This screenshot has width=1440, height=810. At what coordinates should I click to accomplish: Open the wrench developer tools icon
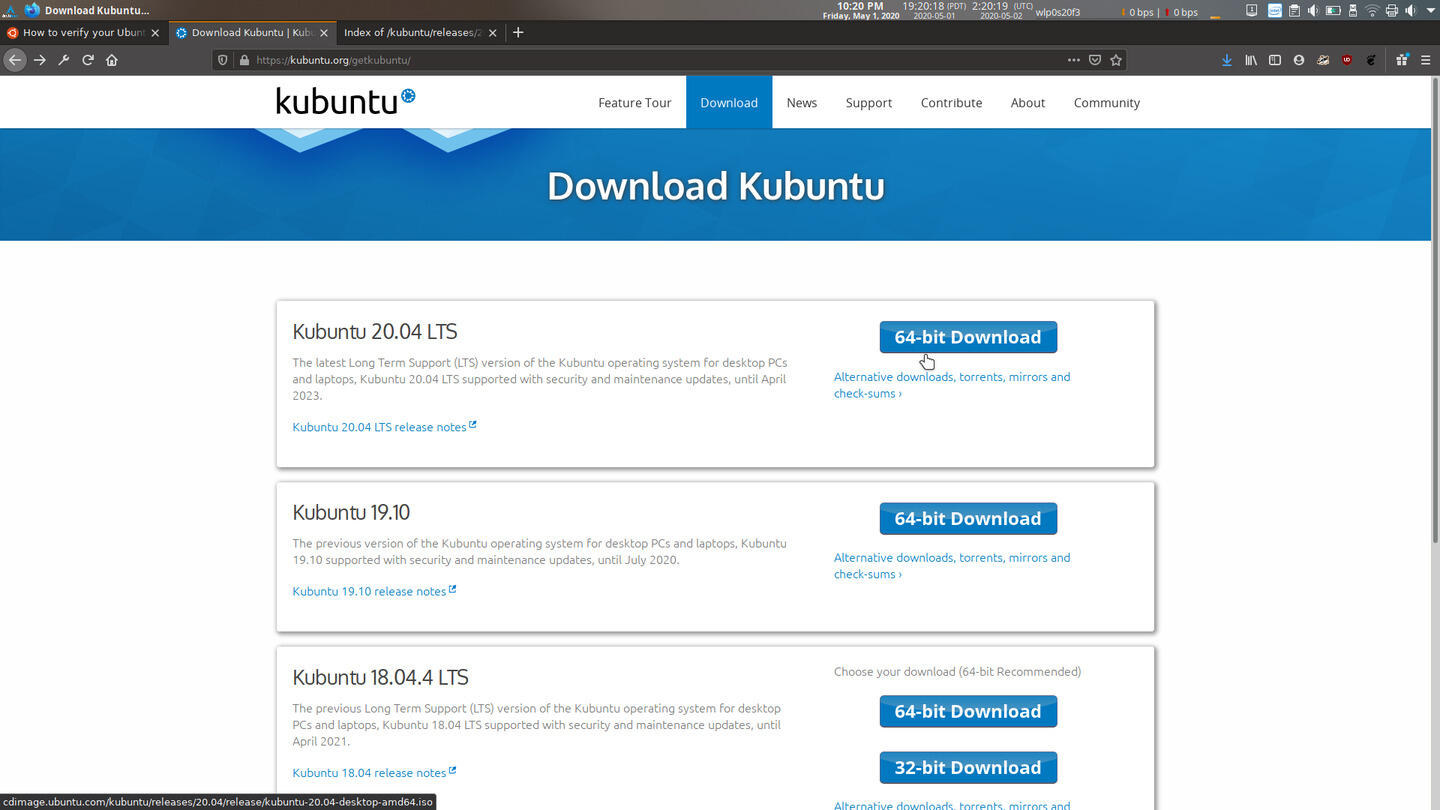[x=64, y=60]
